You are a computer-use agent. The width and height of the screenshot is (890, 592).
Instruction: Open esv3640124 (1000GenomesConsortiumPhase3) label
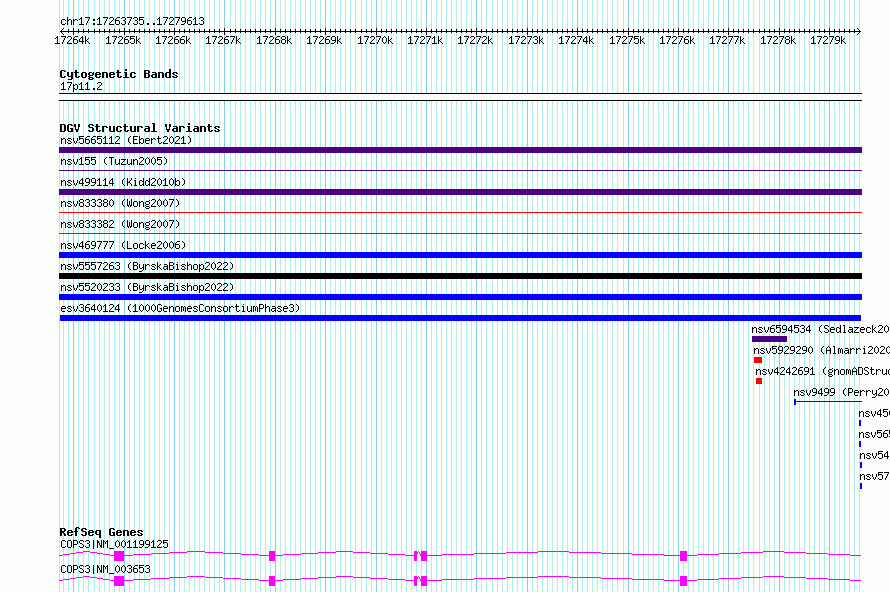(x=180, y=308)
